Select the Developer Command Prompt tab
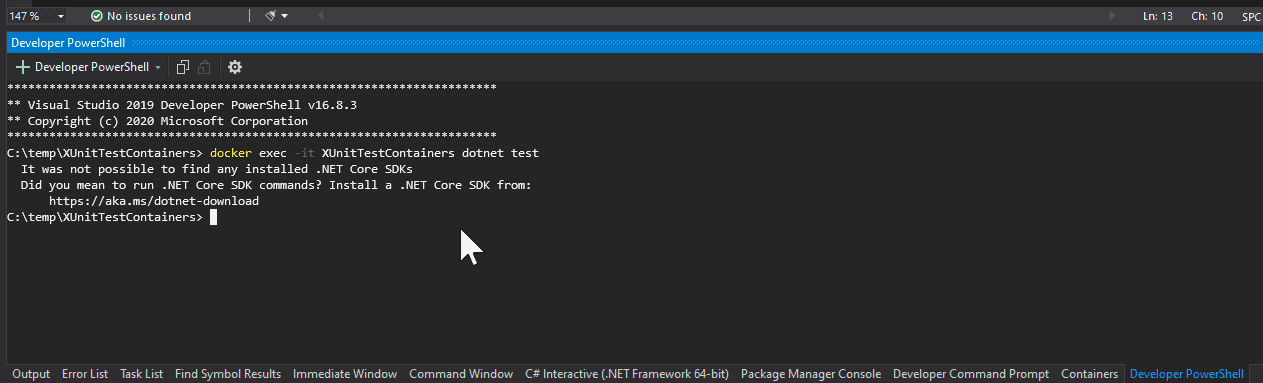The width and height of the screenshot is (1263, 383). [x=971, y=374]
